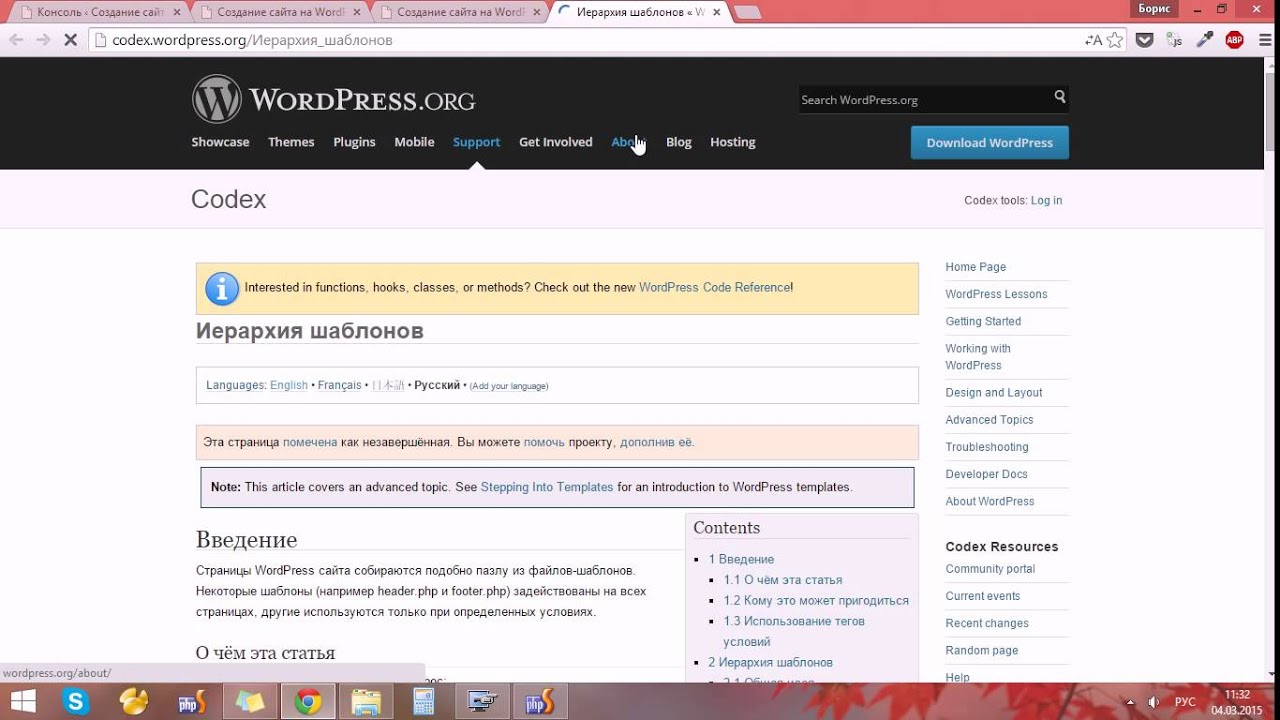Jump to 1.1 О чём эта статья in Contents

pyautogui.click(x=783, y=580)
